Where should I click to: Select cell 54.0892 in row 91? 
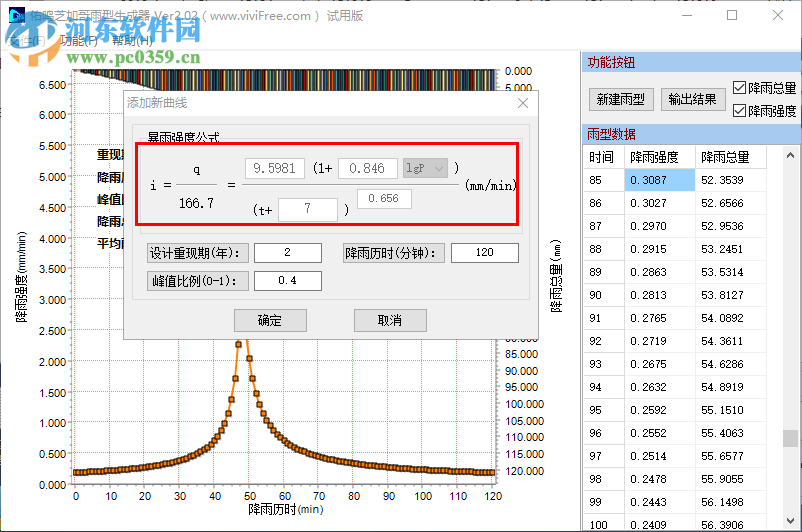[x=730, y=318]
